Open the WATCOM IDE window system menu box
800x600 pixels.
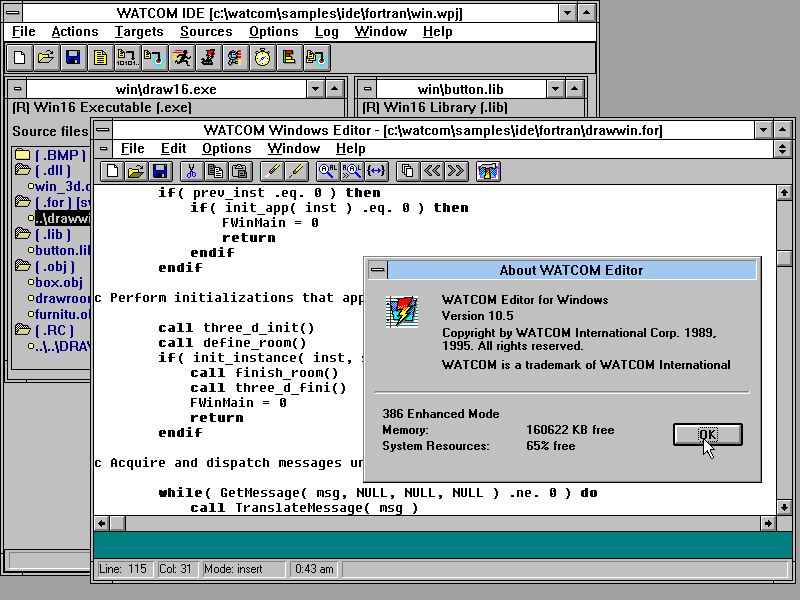point(13,13)
